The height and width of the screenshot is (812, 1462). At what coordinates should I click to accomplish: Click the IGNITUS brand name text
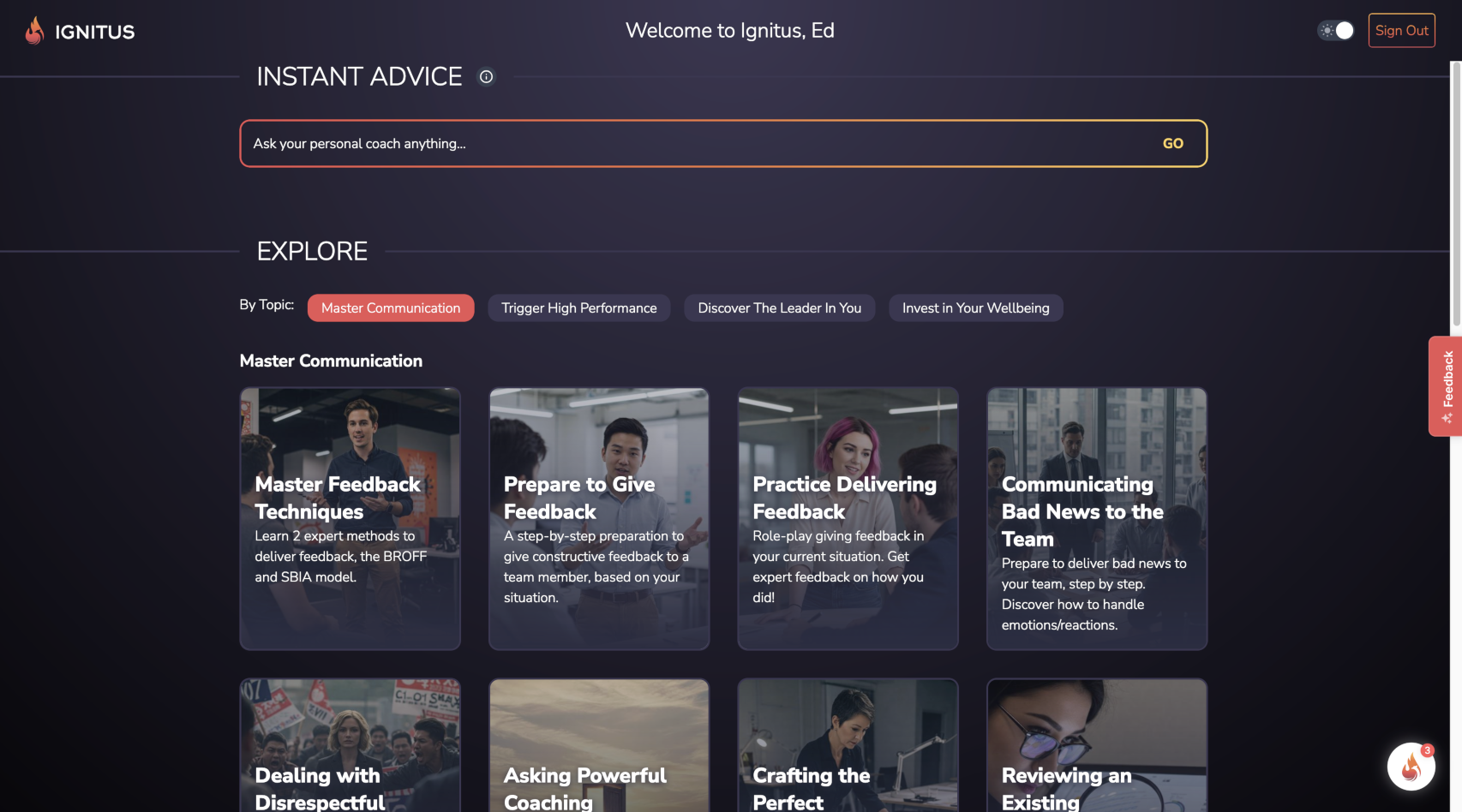click(95, 32)
